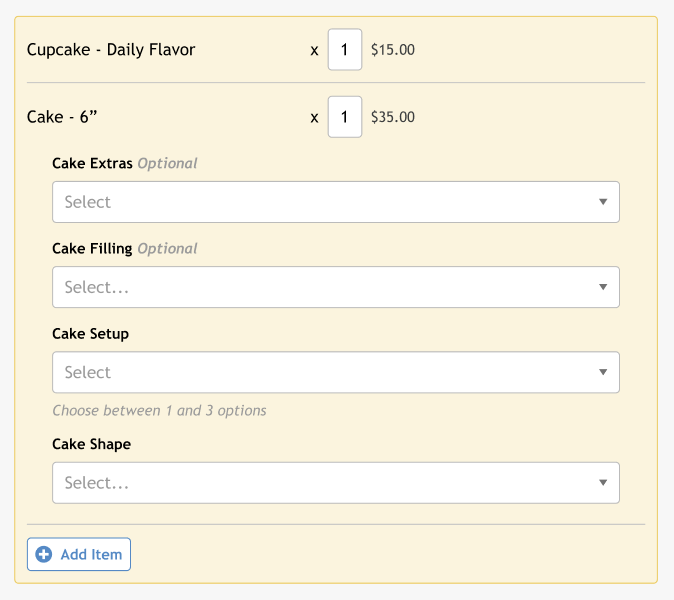
Task: Click the Cake Setup label
Action: pyautogui.click(x=91, y=334)
